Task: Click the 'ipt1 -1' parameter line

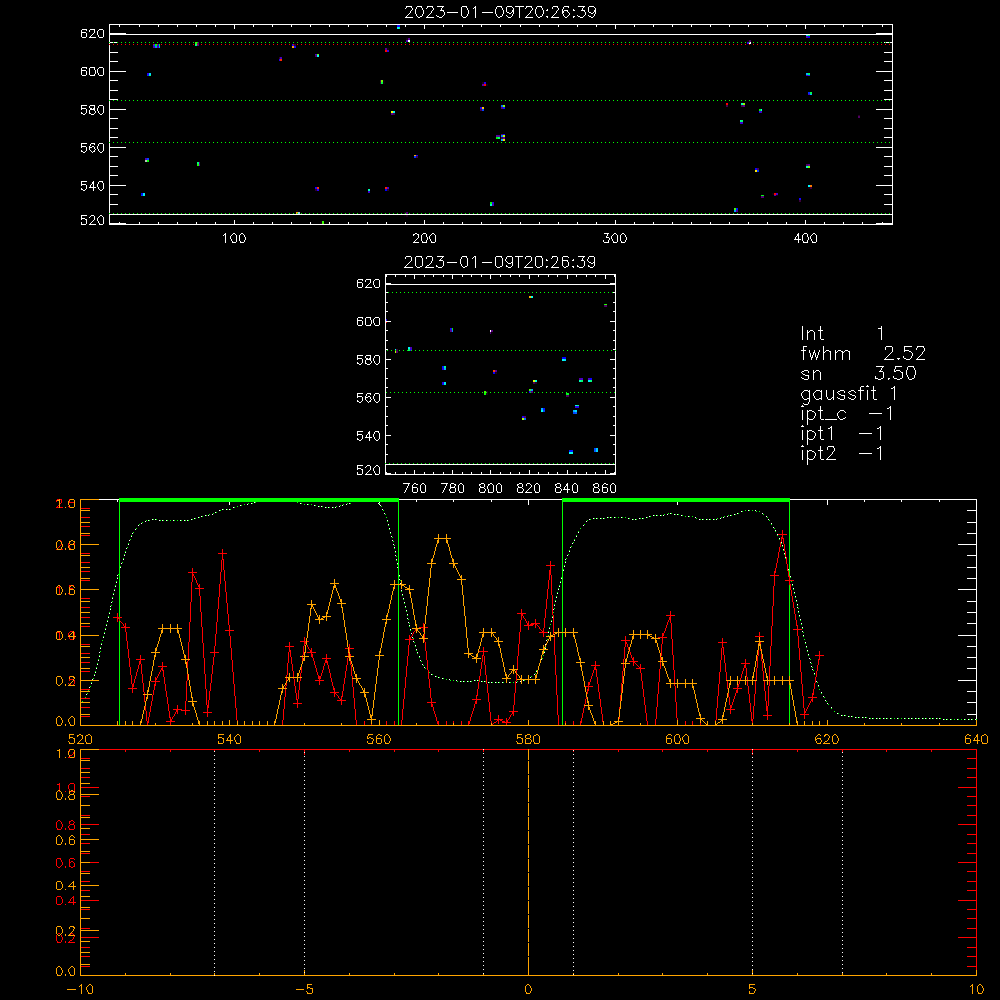Action: click(x=842, y=434)
